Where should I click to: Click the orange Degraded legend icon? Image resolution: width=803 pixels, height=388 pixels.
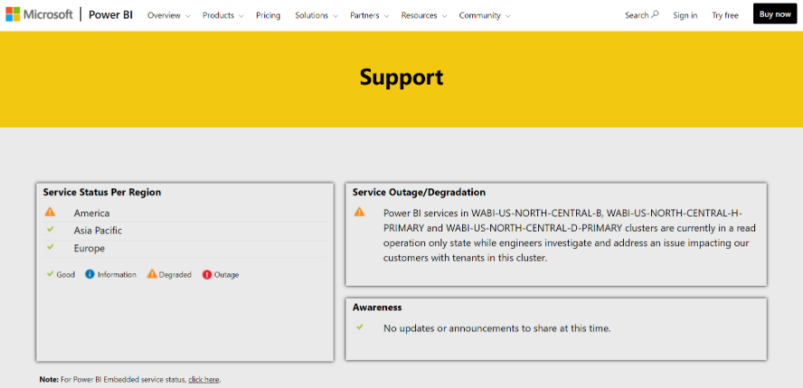[x=152, y=274]
